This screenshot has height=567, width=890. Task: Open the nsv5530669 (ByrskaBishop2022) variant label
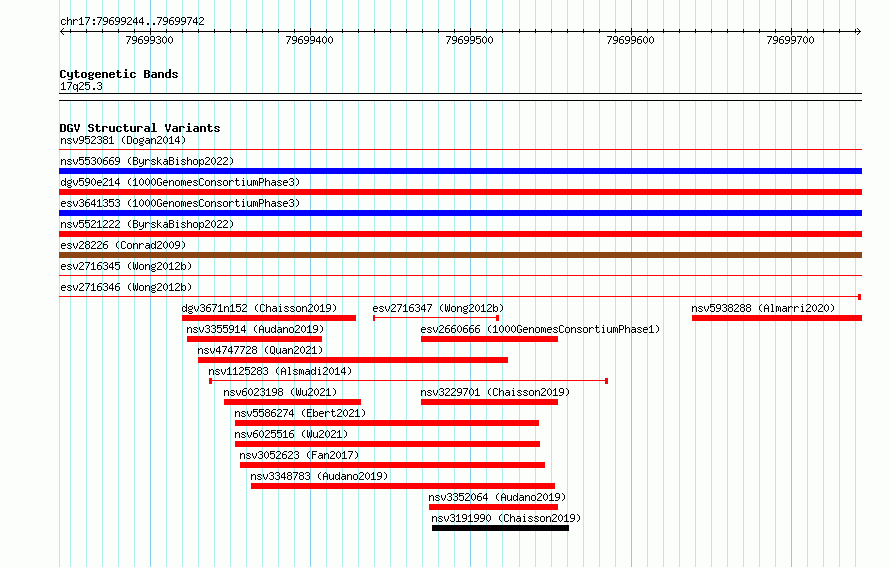(x=147, y=161)
